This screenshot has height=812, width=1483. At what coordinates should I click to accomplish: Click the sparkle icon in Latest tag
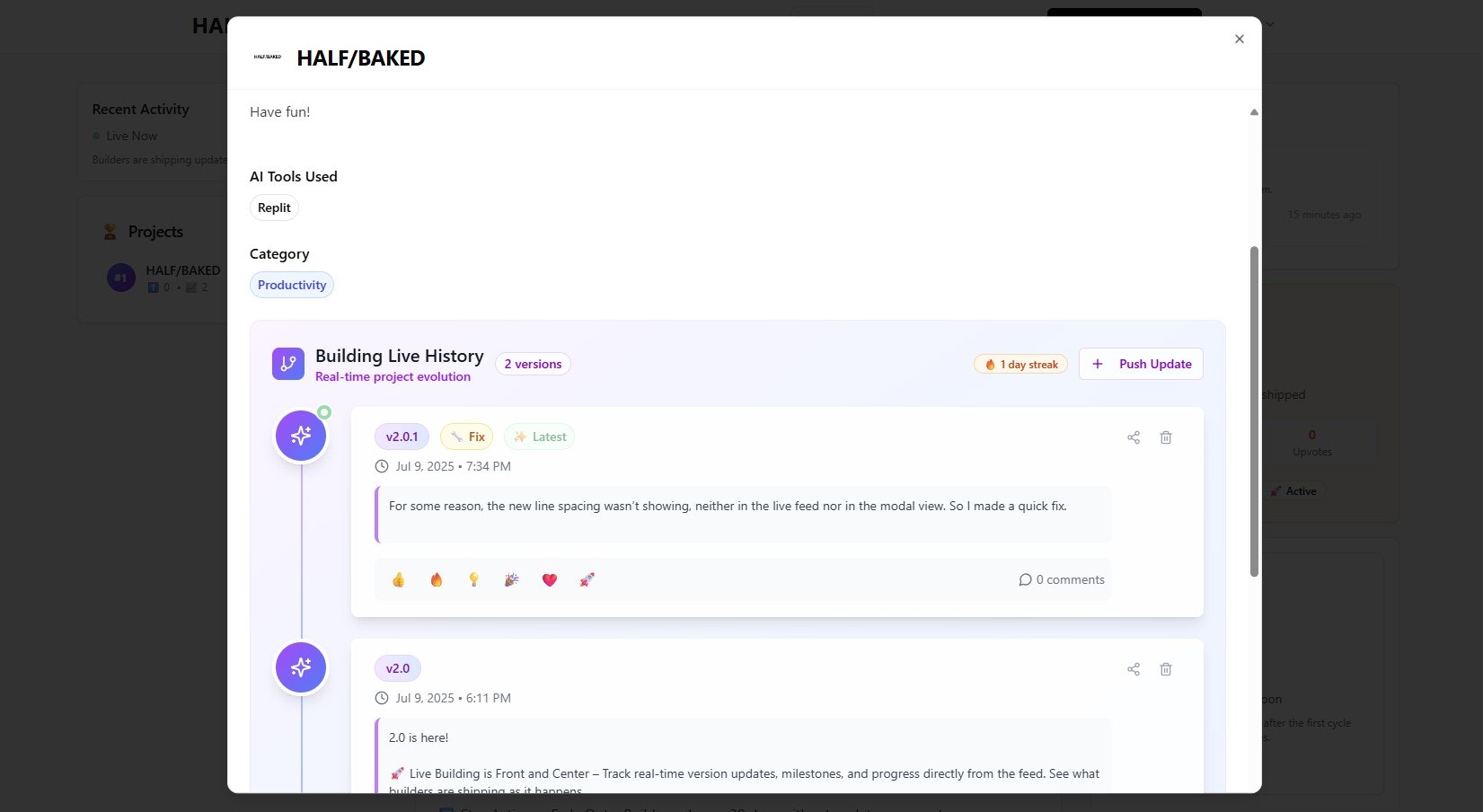520,437
